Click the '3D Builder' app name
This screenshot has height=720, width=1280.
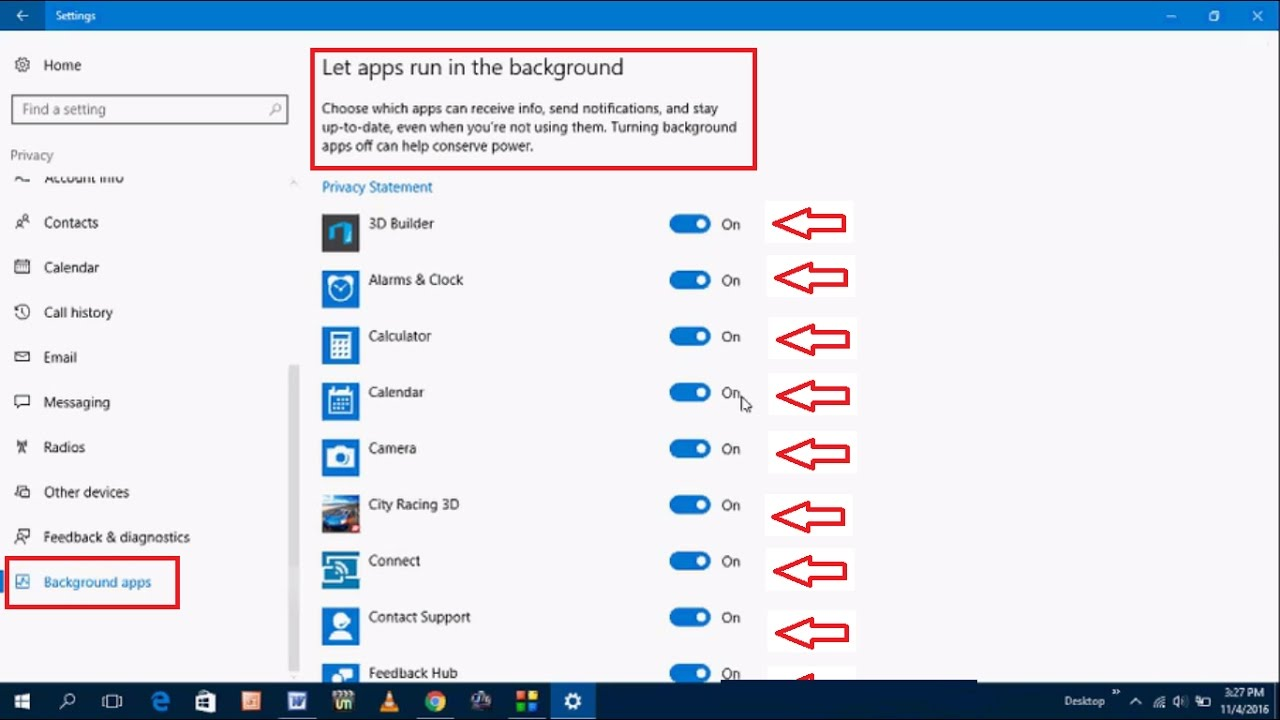click(401, 224)
